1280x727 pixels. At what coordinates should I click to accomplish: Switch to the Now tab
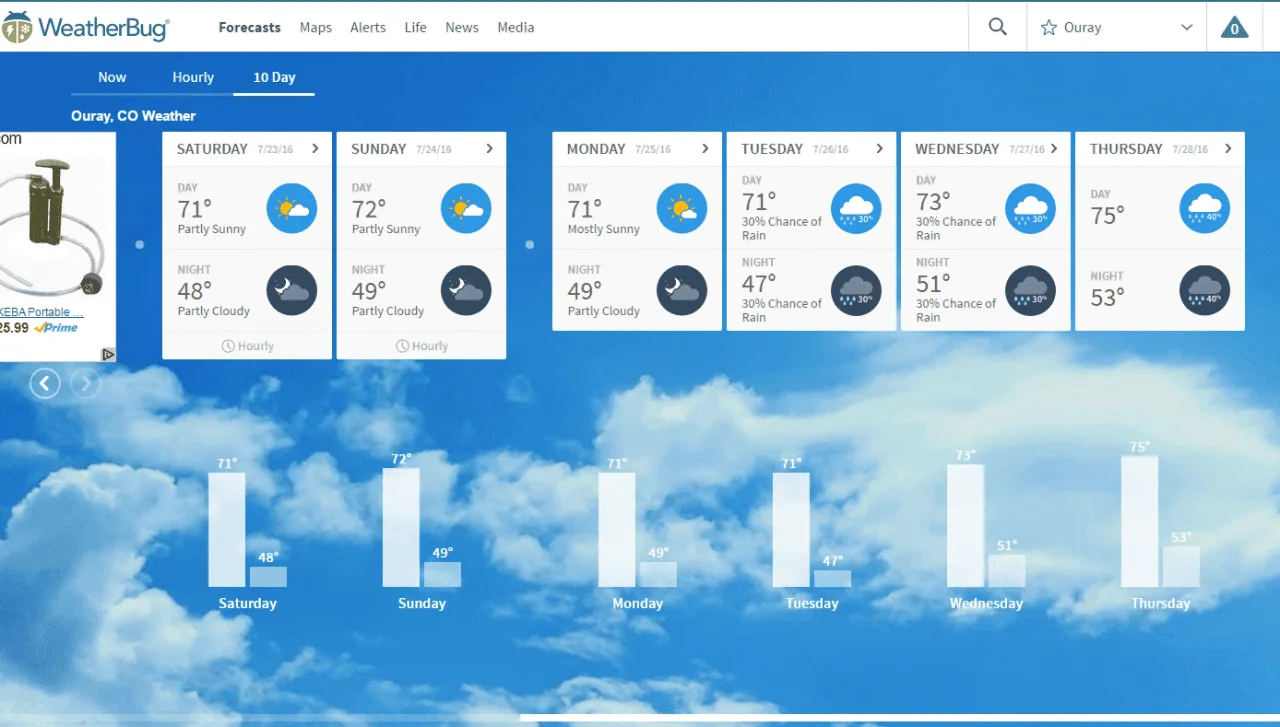[112, 77]
